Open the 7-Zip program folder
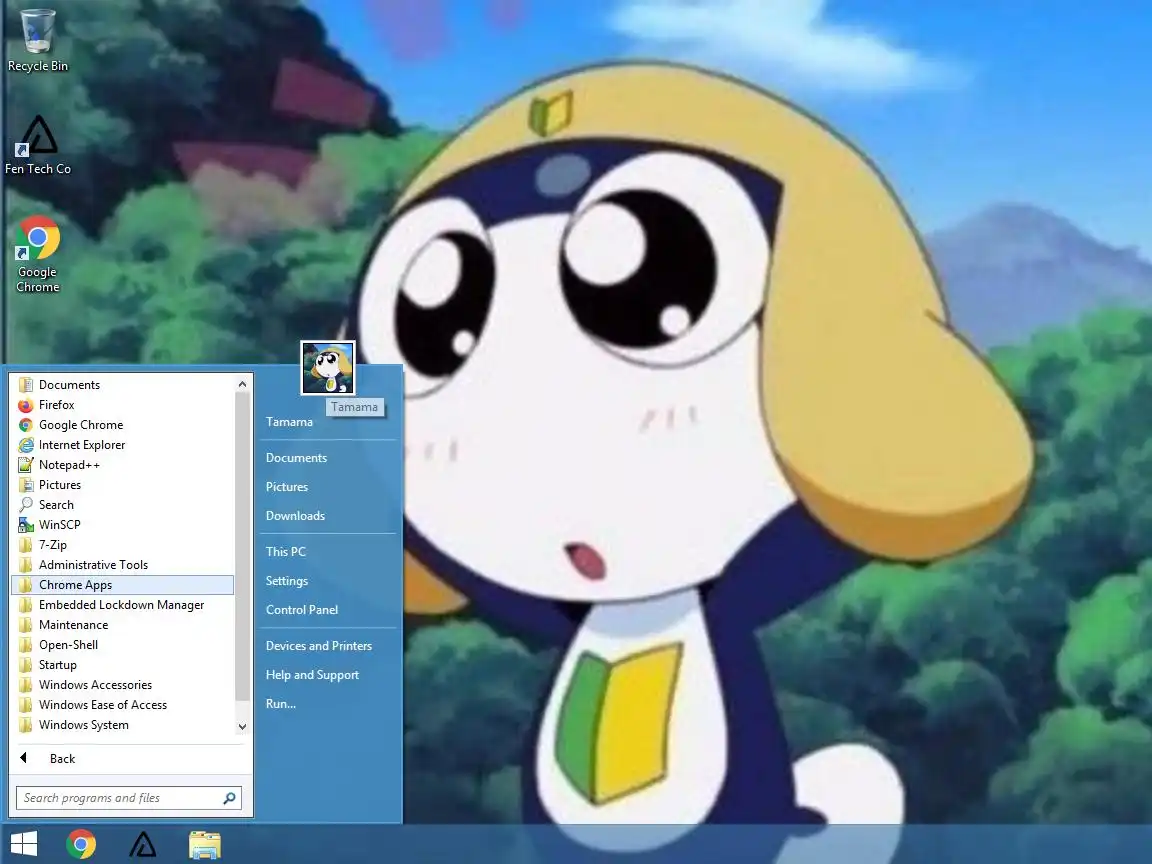Image resolution: width=1152 pixels, height=864 pixels. coord(123,544)
